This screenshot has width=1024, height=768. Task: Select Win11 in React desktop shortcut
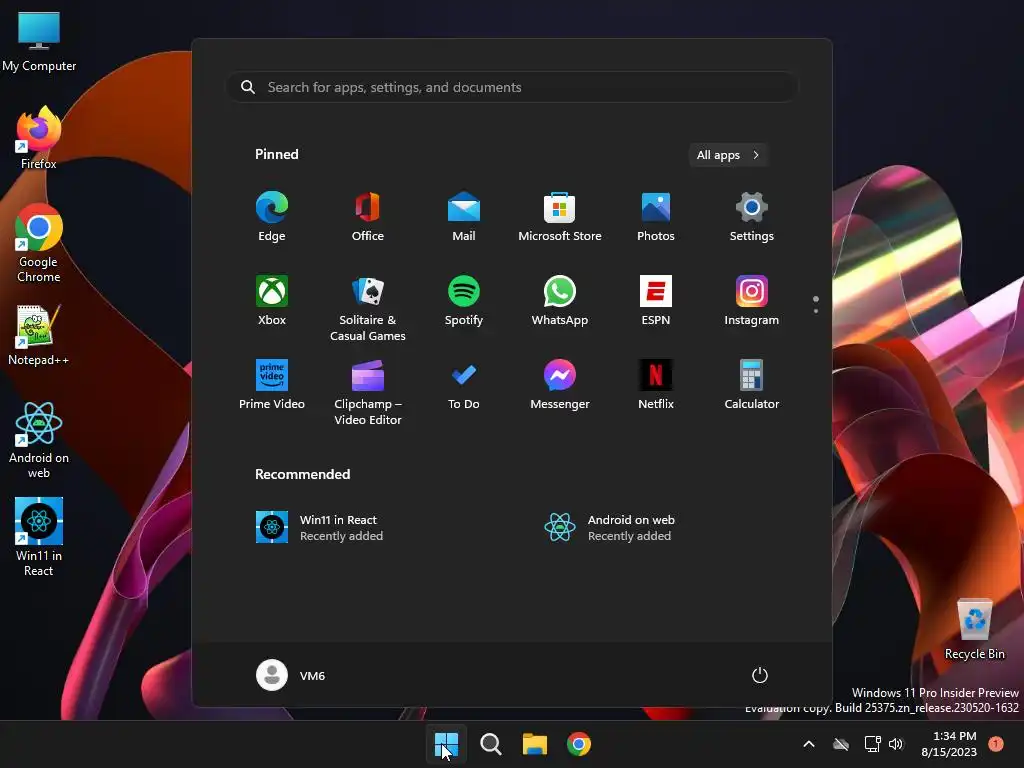(39, 537)
